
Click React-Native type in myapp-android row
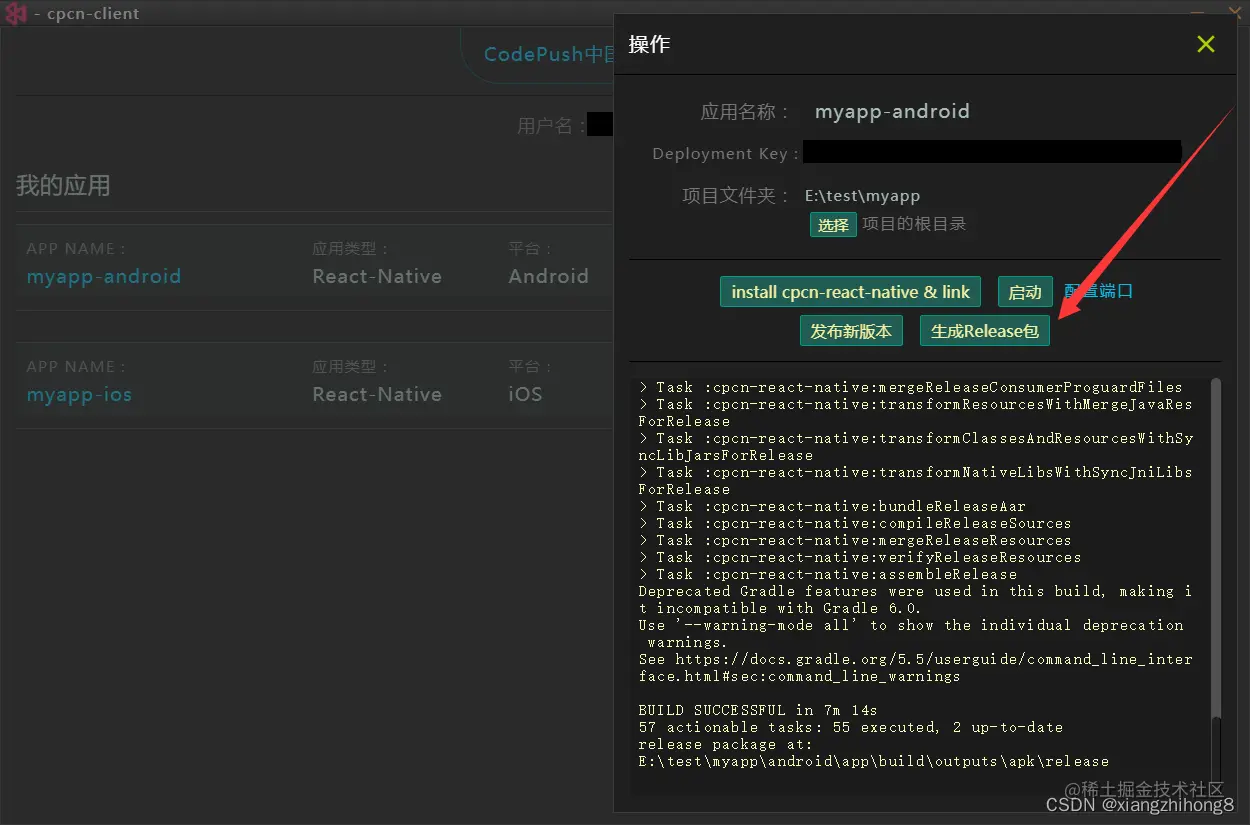[x=377, y=276]
